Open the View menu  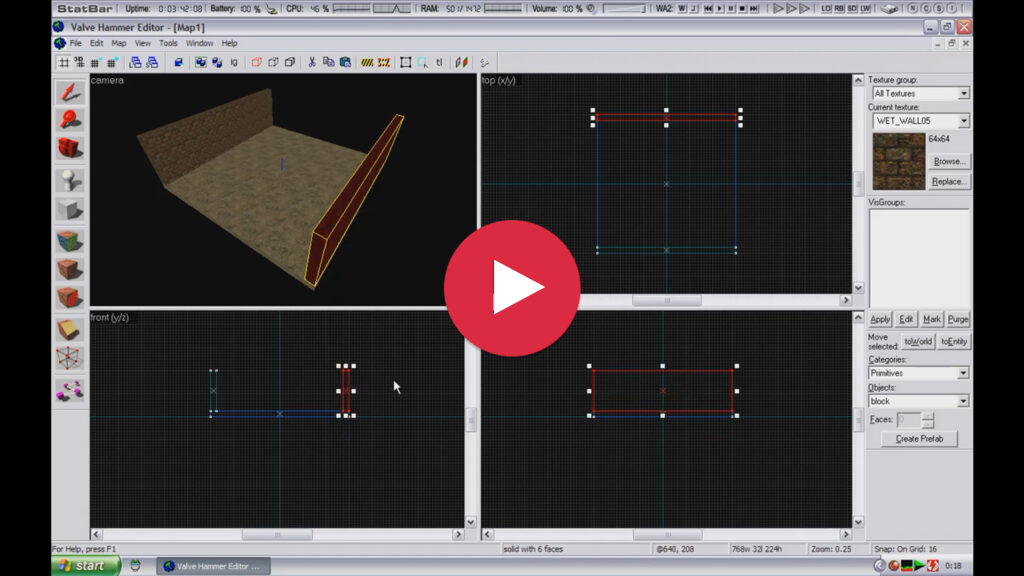[142, 43]
